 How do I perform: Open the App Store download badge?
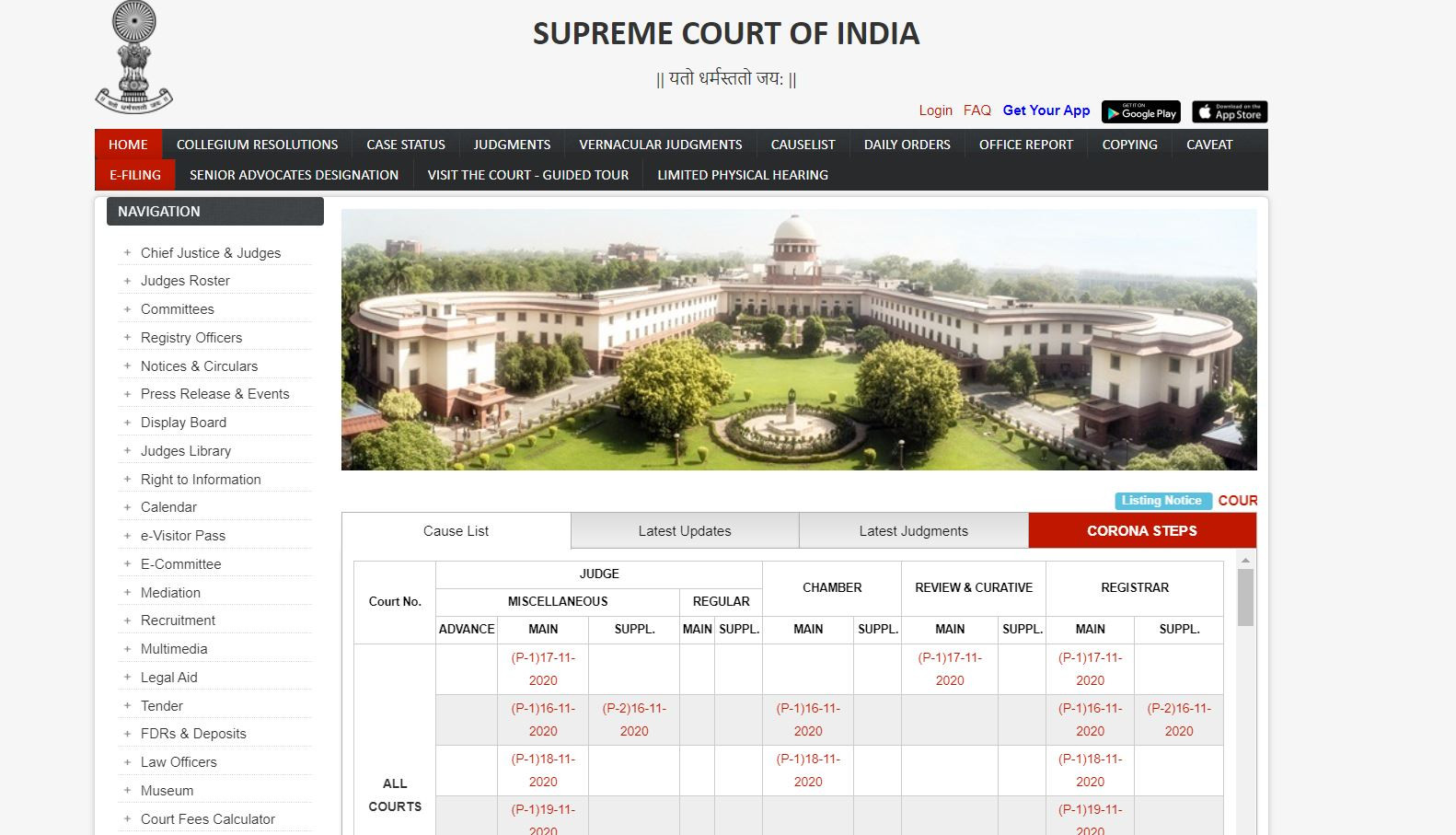pos(1230,112)
